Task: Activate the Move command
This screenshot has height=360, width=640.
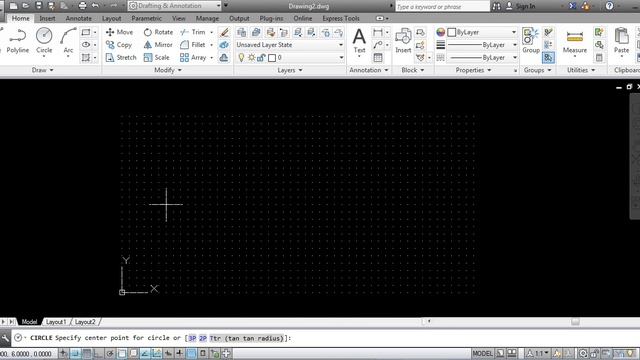Action: [x=119, y=32]
